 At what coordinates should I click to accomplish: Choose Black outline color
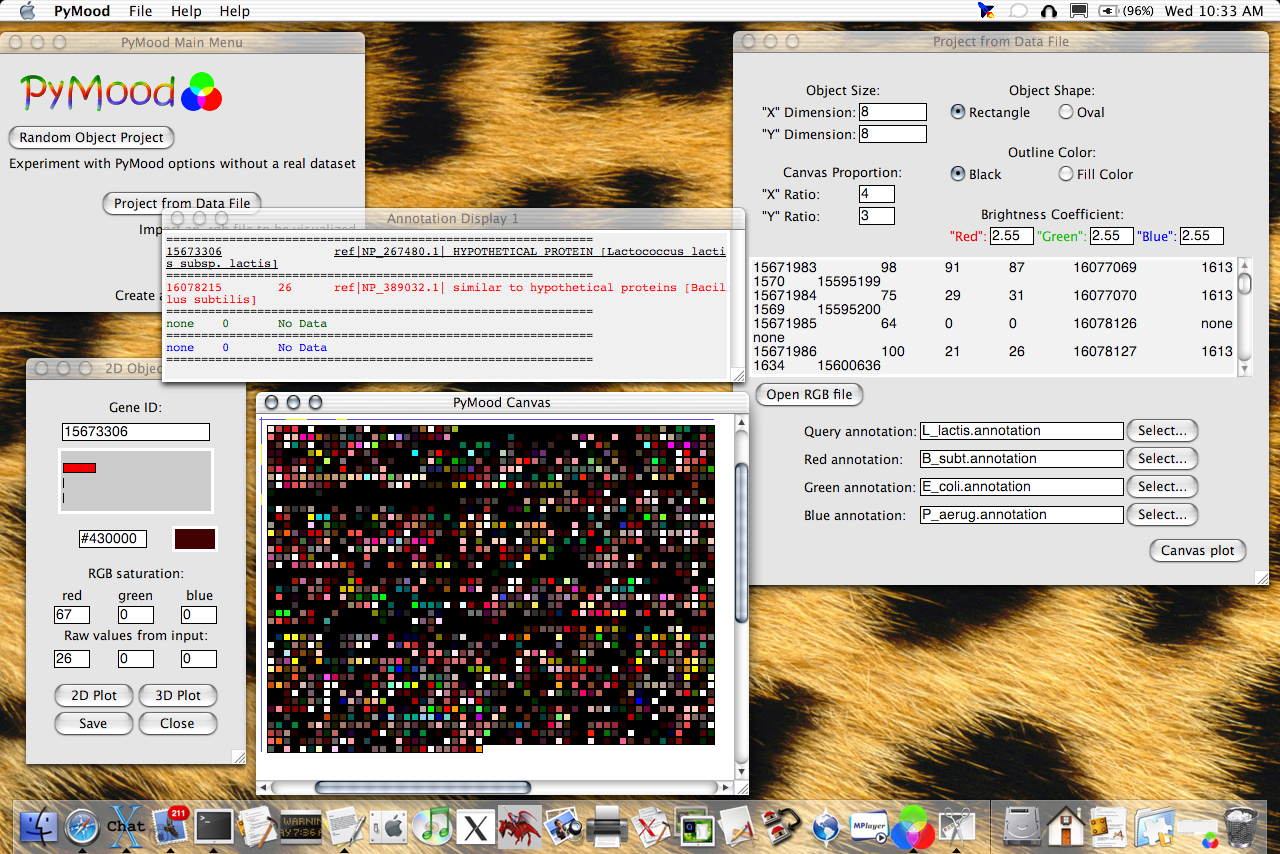[x=958, y=174]
